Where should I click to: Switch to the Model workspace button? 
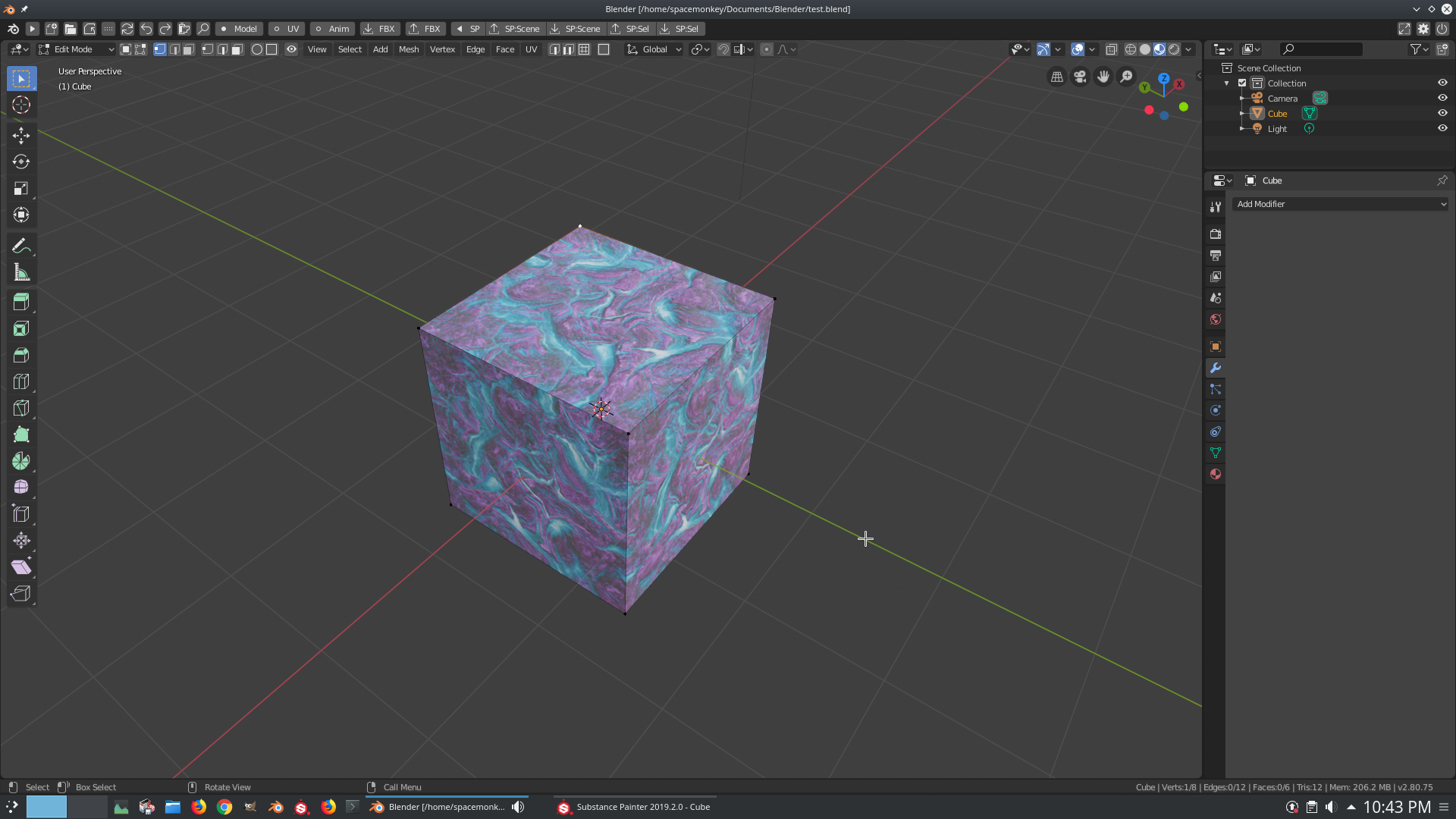pos(239,29)
